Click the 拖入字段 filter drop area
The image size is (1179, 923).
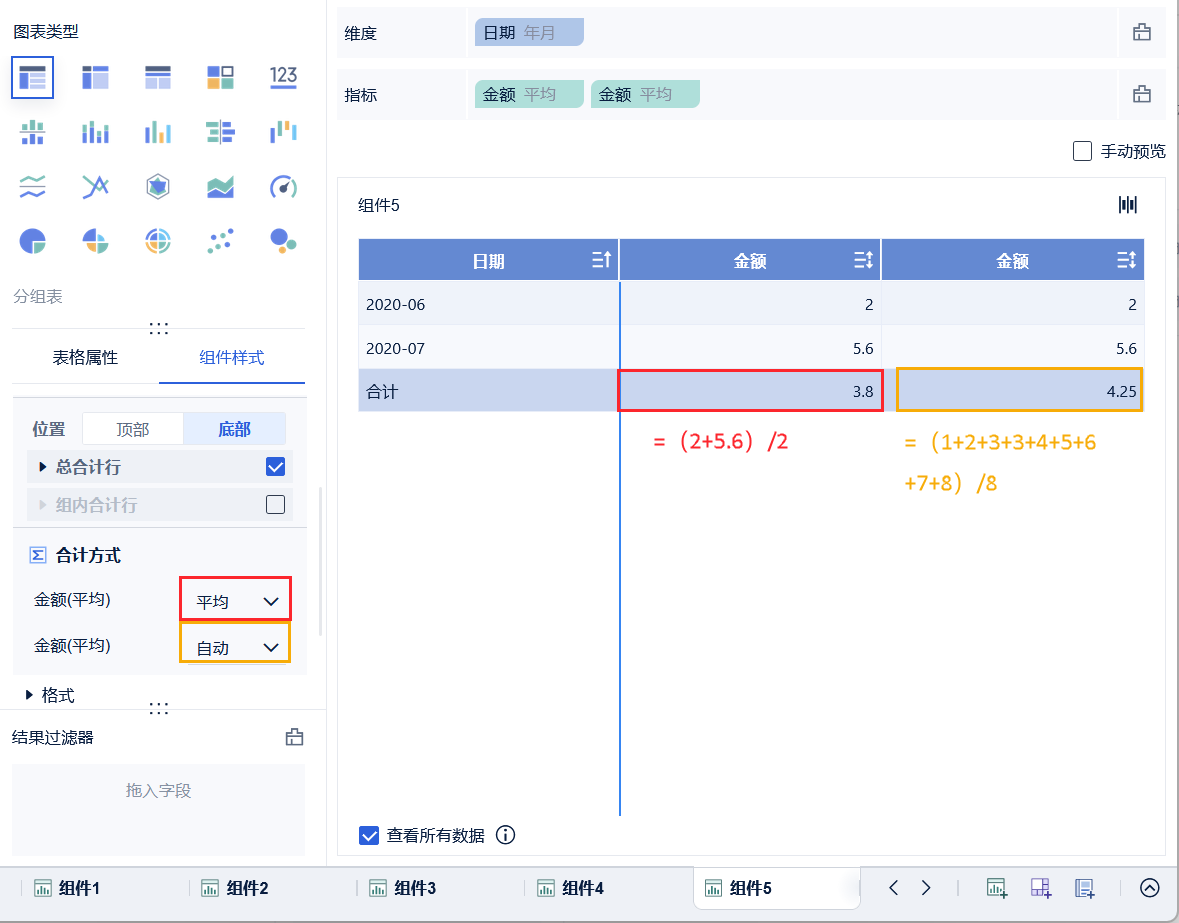158,809
